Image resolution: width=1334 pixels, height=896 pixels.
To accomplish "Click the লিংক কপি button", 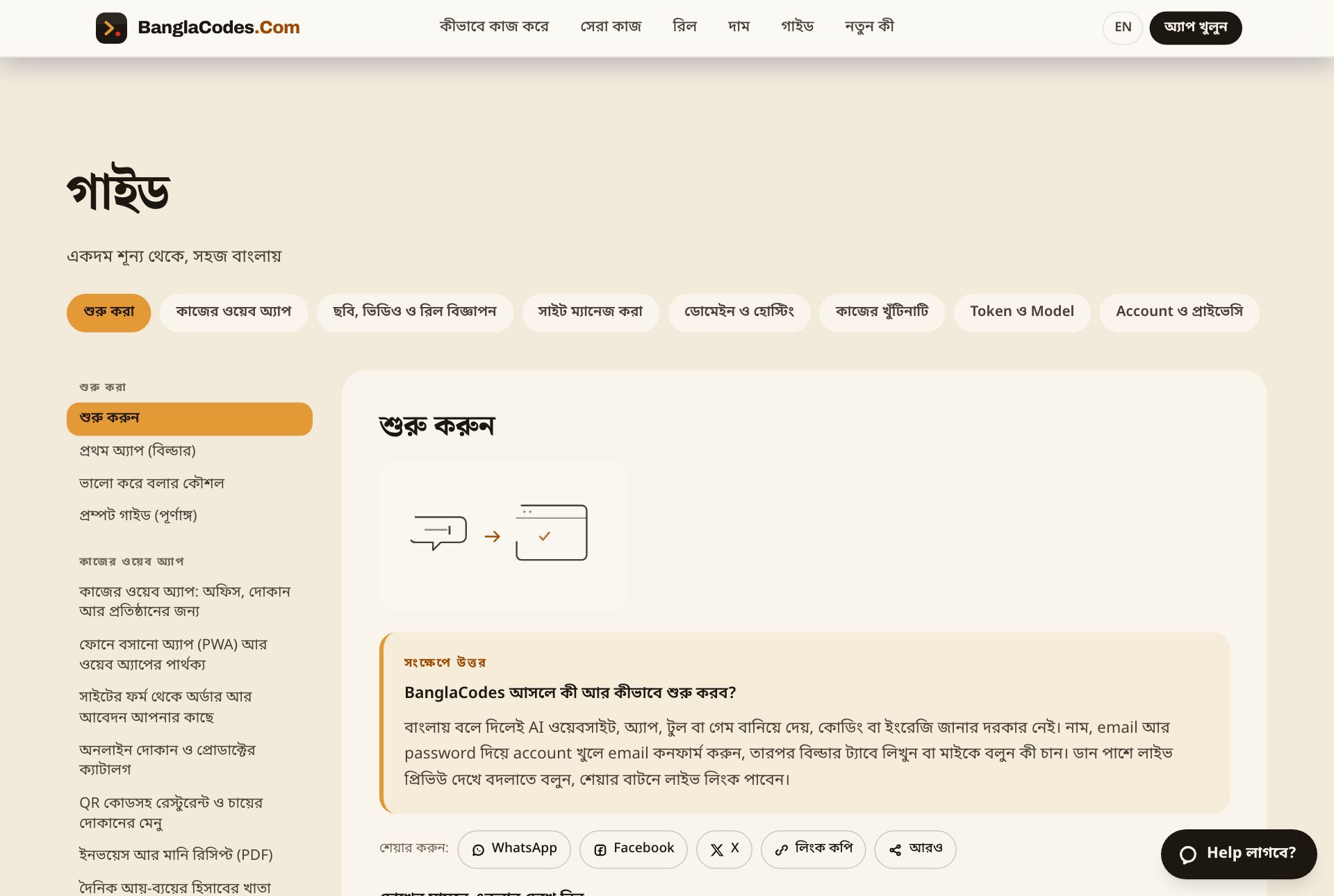I will click(813, 849).
